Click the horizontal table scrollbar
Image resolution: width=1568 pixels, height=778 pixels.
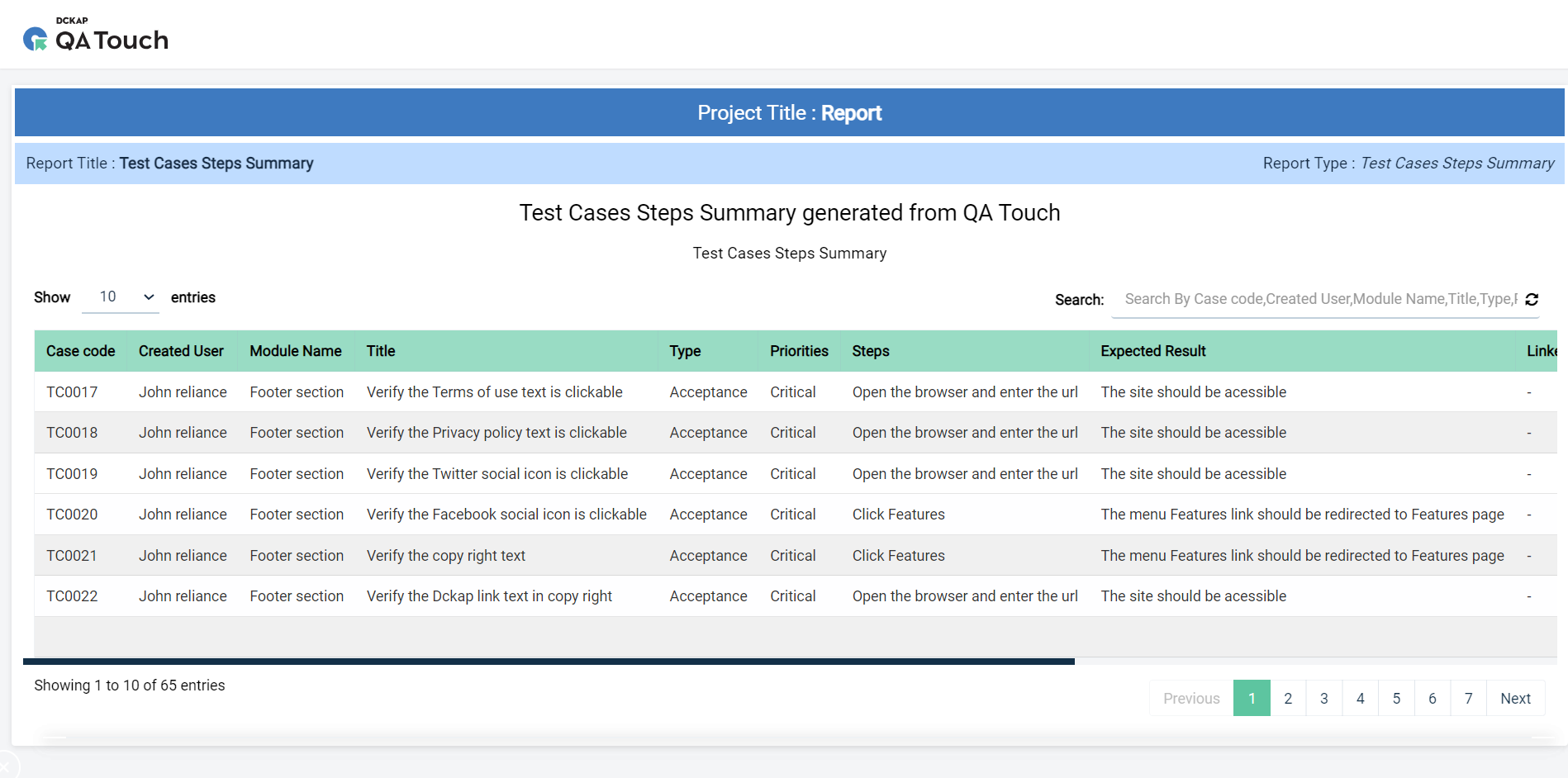pos(549,662)
